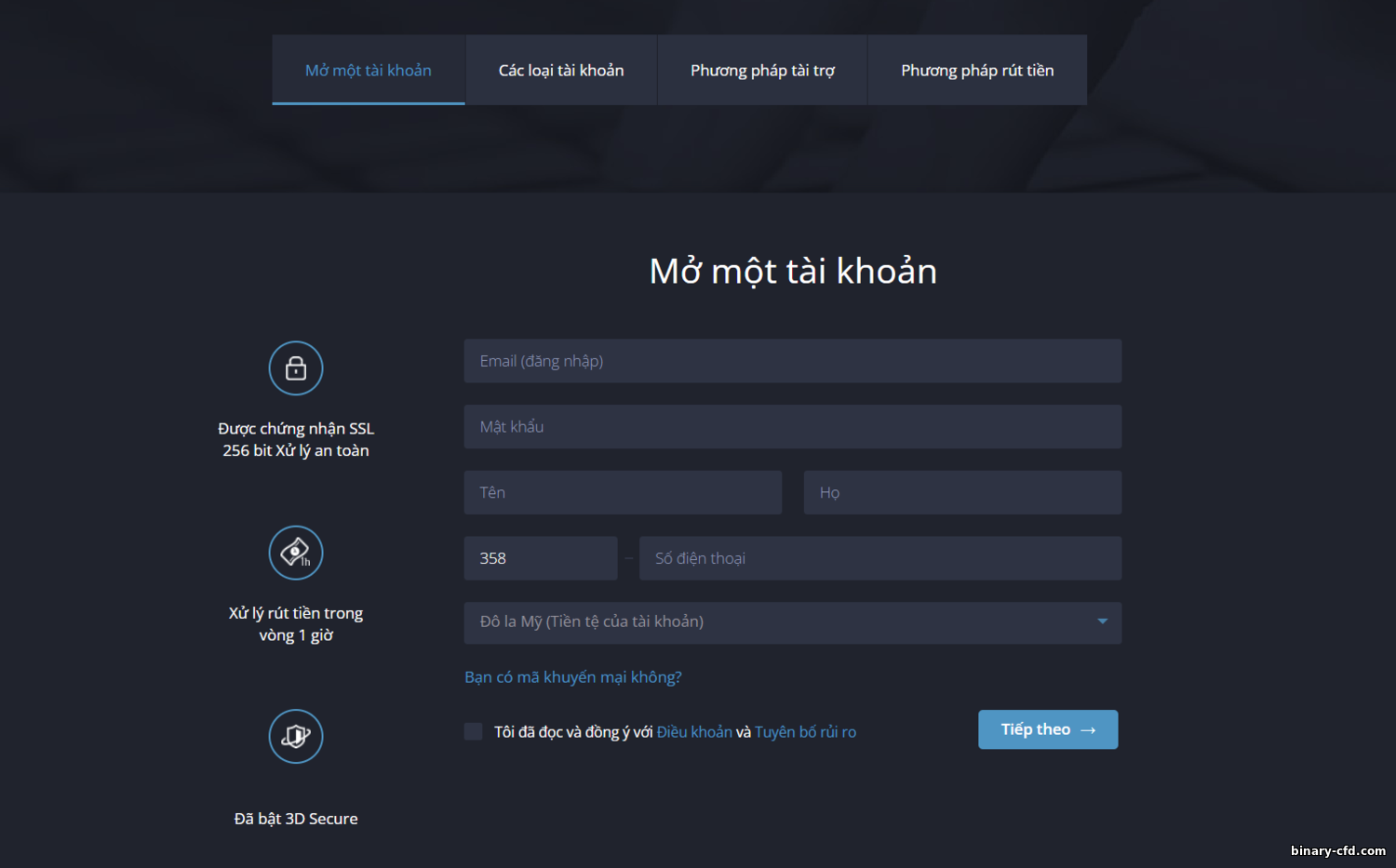The height and width of the screenshot is (868, 1396).
Task: Click the 'Tiếp theo' button
Action: [1048, 729]
